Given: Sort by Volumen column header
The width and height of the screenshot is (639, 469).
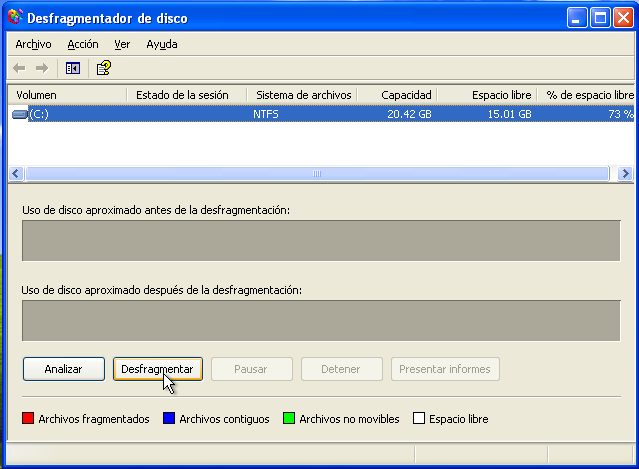Looking at the screenshot, I should tap(67, 95).
